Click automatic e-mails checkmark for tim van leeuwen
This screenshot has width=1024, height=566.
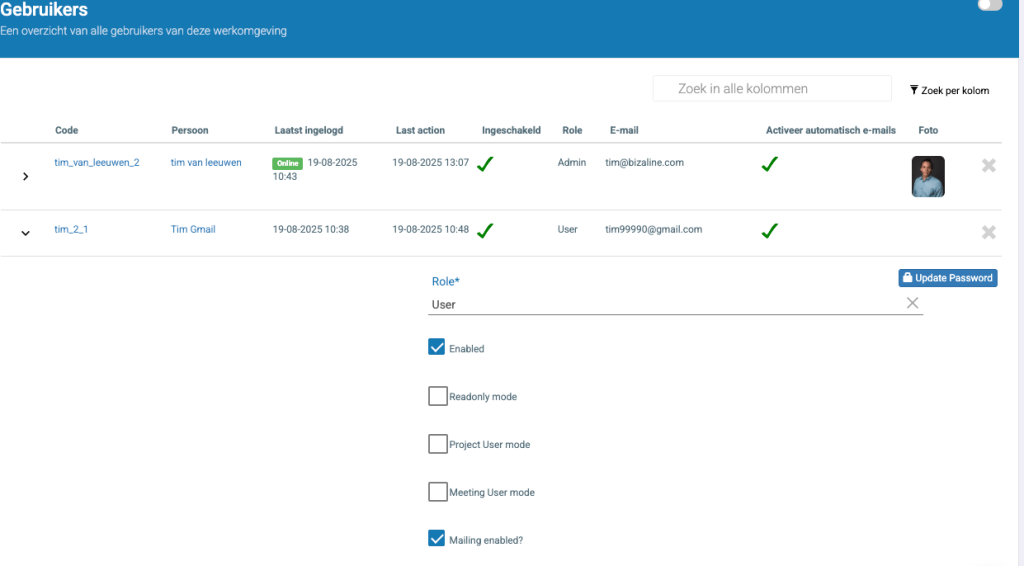click(769, 165)
